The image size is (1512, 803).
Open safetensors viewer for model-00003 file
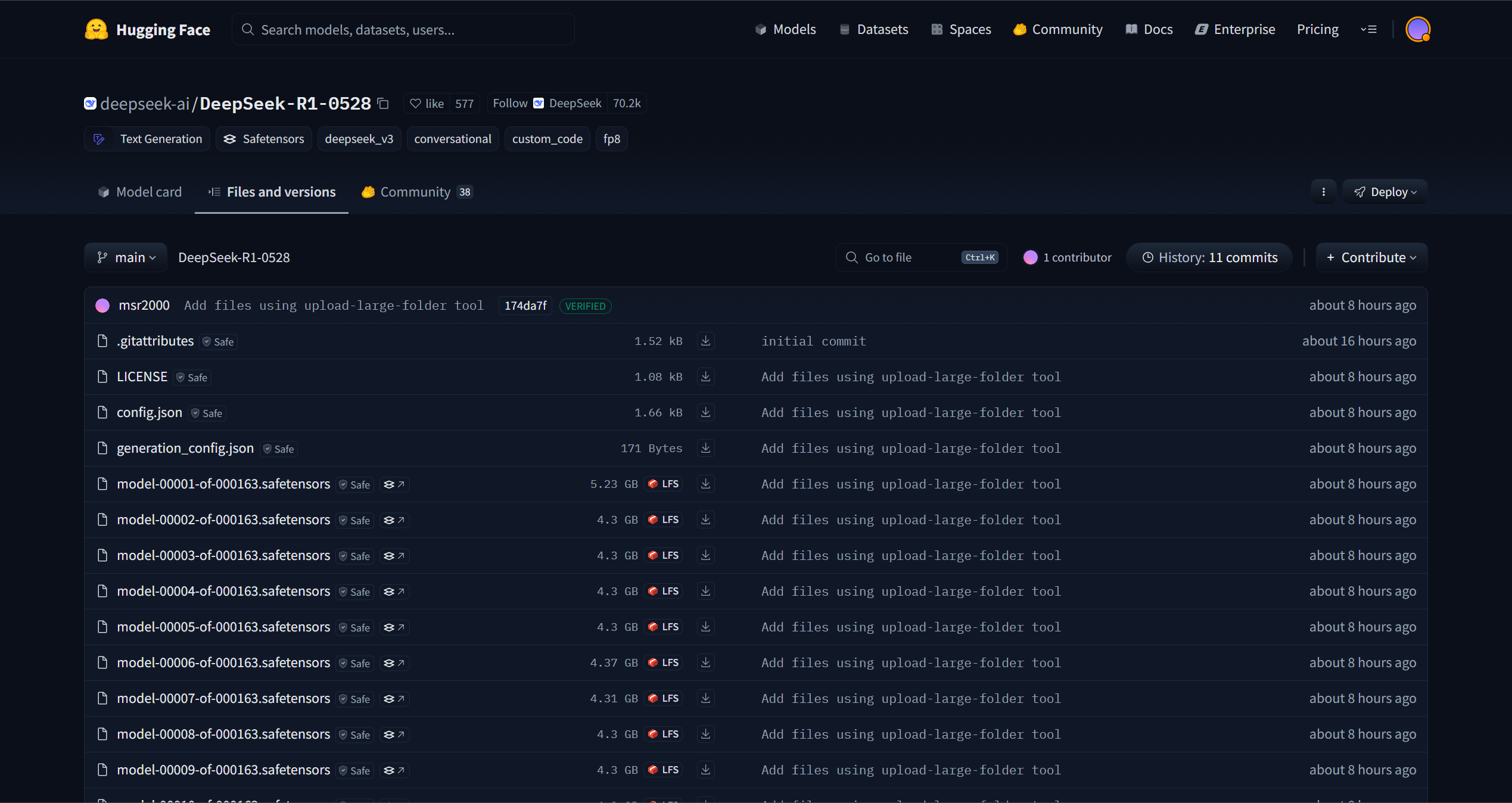394,556
